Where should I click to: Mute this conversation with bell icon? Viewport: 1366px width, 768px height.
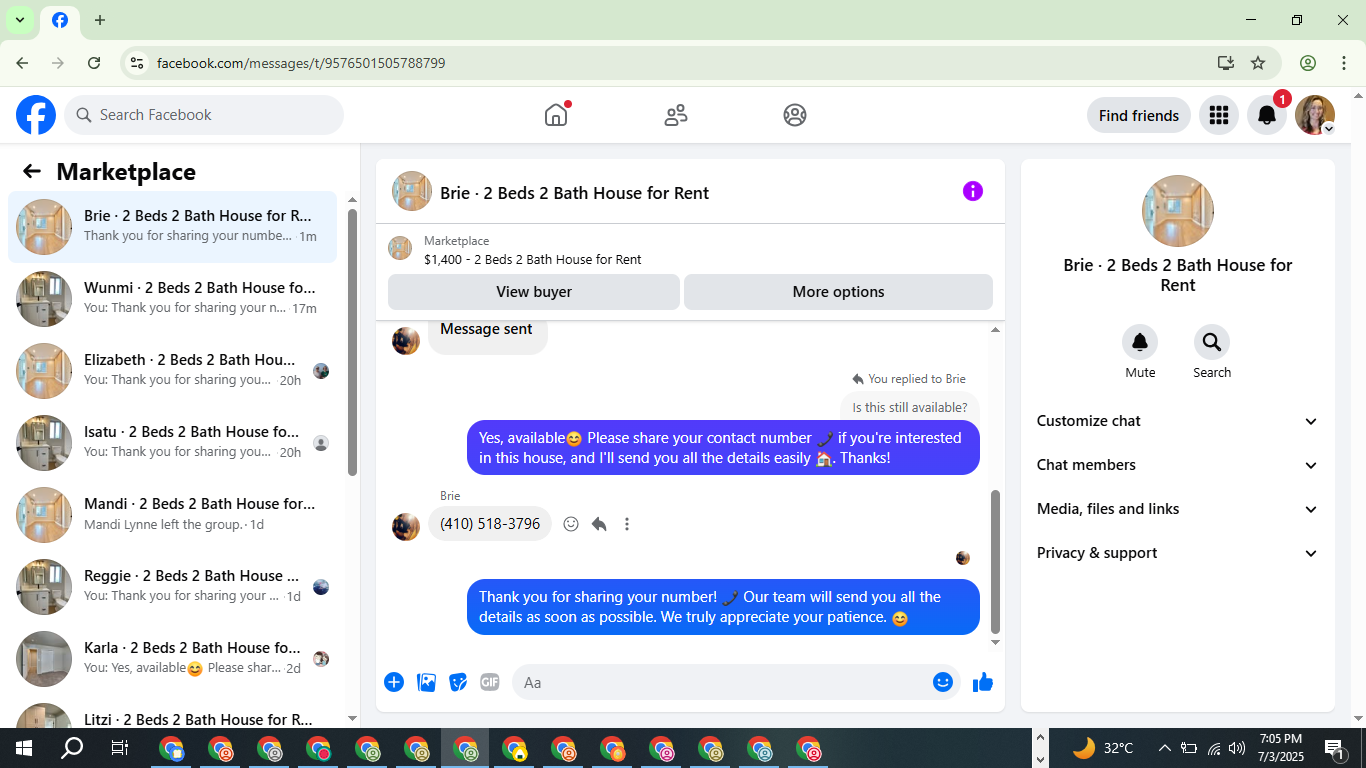(x=1140, y=343)
